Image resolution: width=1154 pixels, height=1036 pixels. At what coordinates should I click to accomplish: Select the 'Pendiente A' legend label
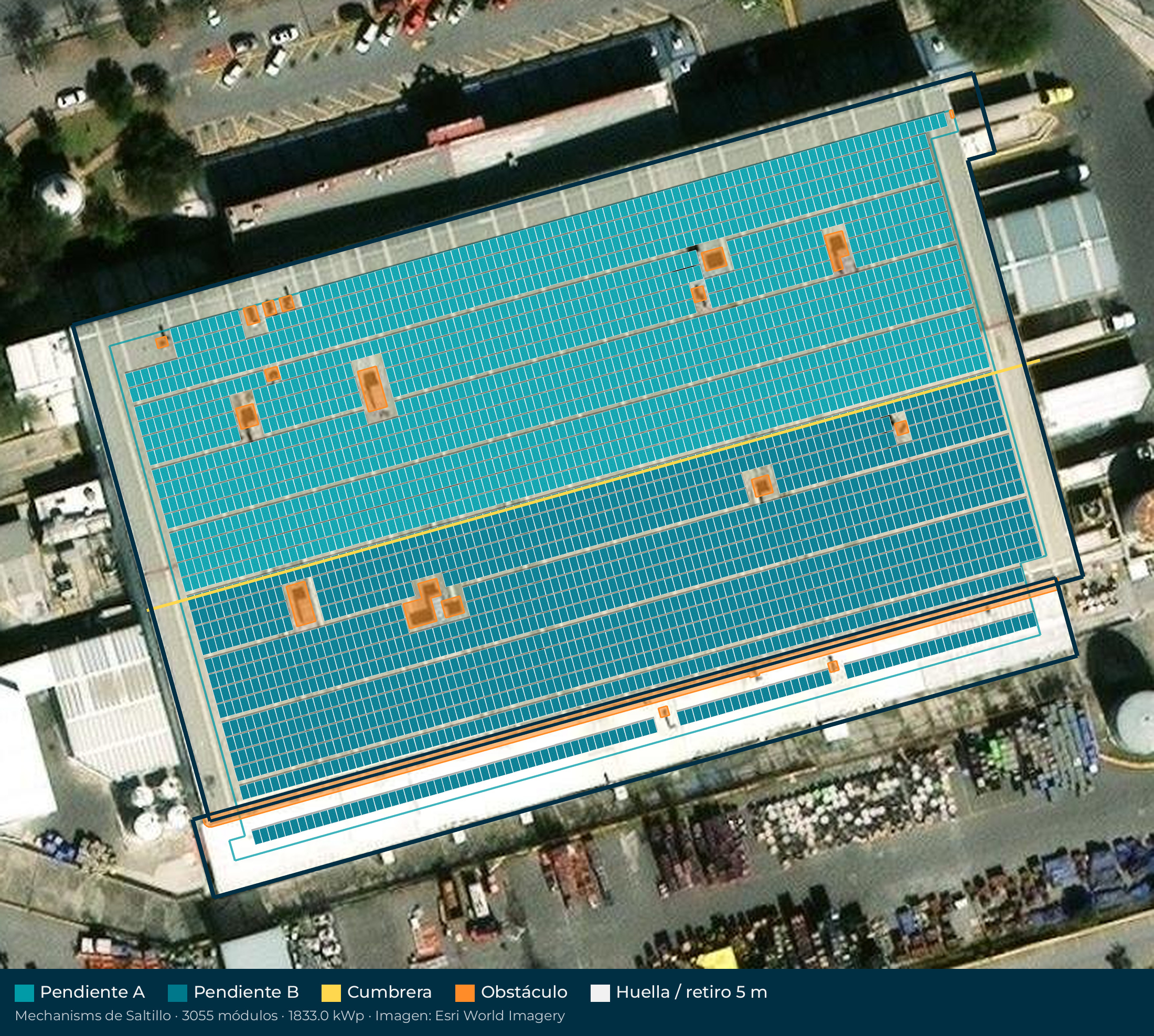click(92, 992)
